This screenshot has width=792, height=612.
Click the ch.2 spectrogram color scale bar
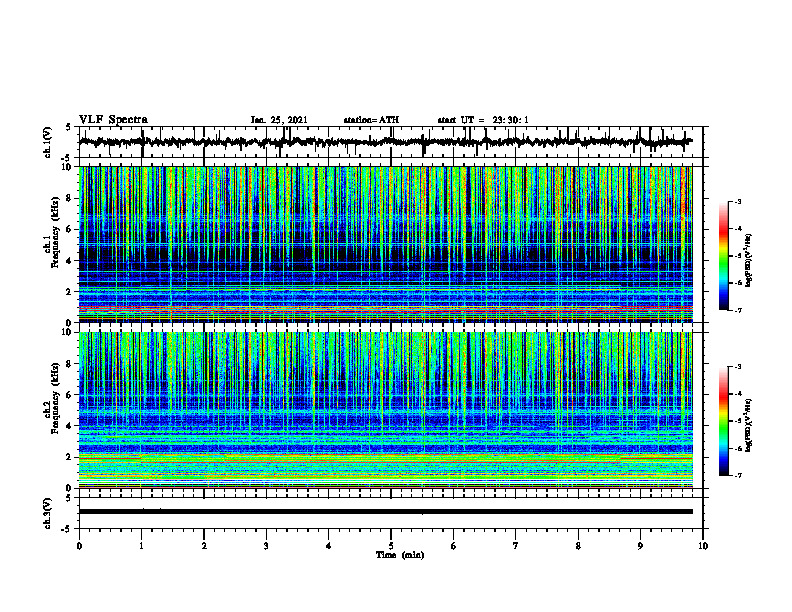click(724, 421)
